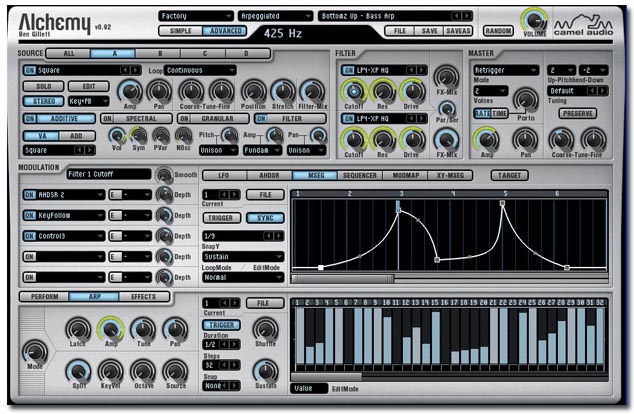This screenshot has width=634, height=414.
Task: Click the additive Sym knob
Action: (x=138, y=135)
